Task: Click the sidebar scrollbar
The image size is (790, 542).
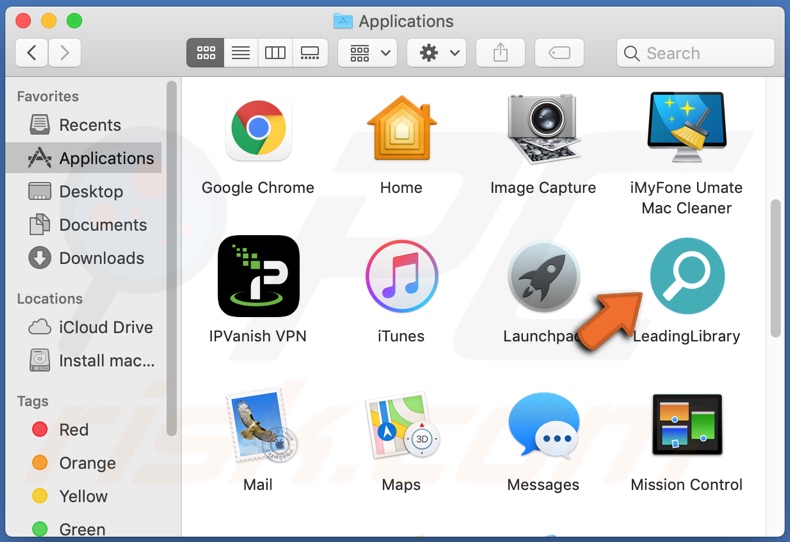Action: (x=171, y=258)
